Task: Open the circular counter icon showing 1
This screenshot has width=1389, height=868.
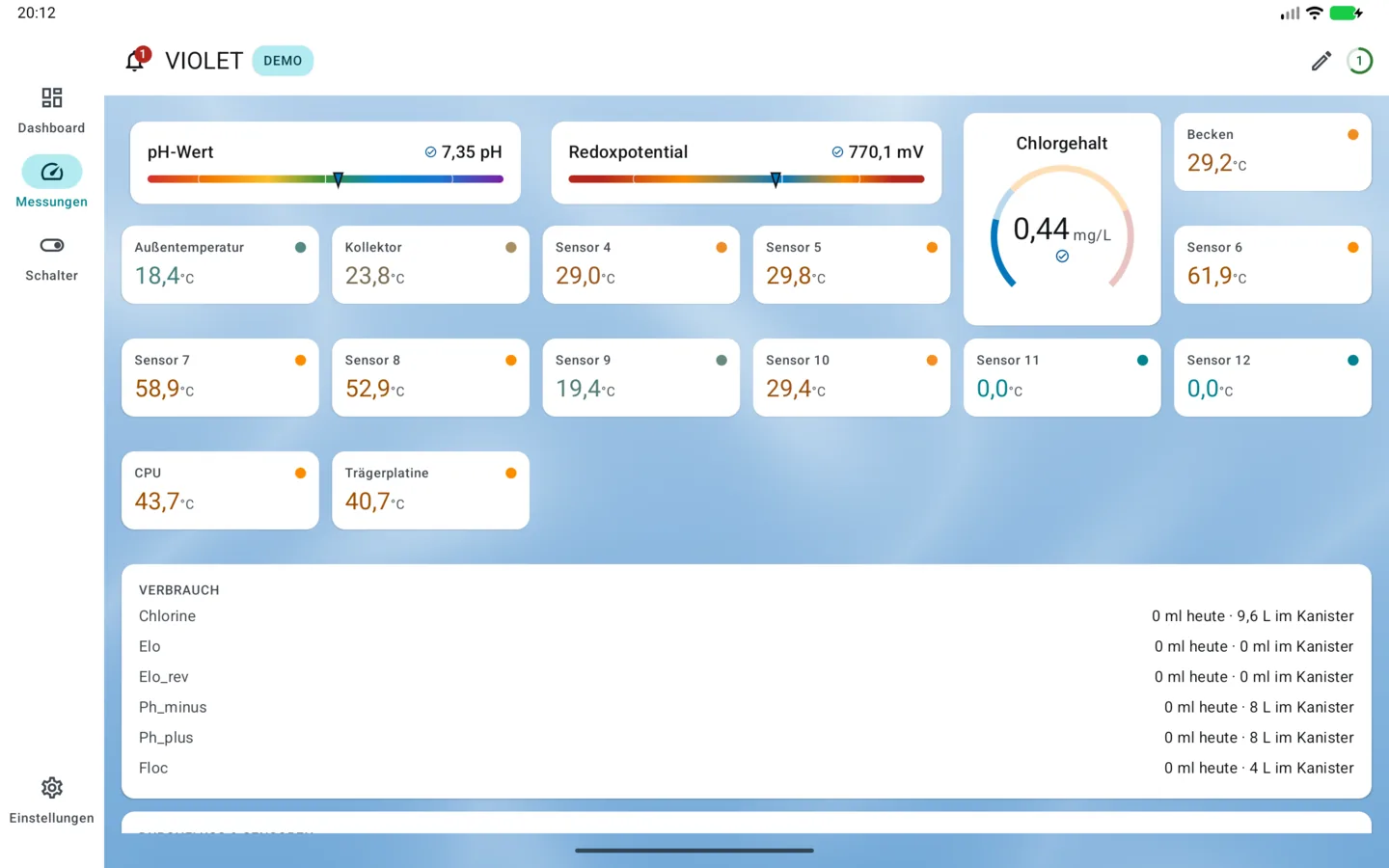Action: (1359, 61)
